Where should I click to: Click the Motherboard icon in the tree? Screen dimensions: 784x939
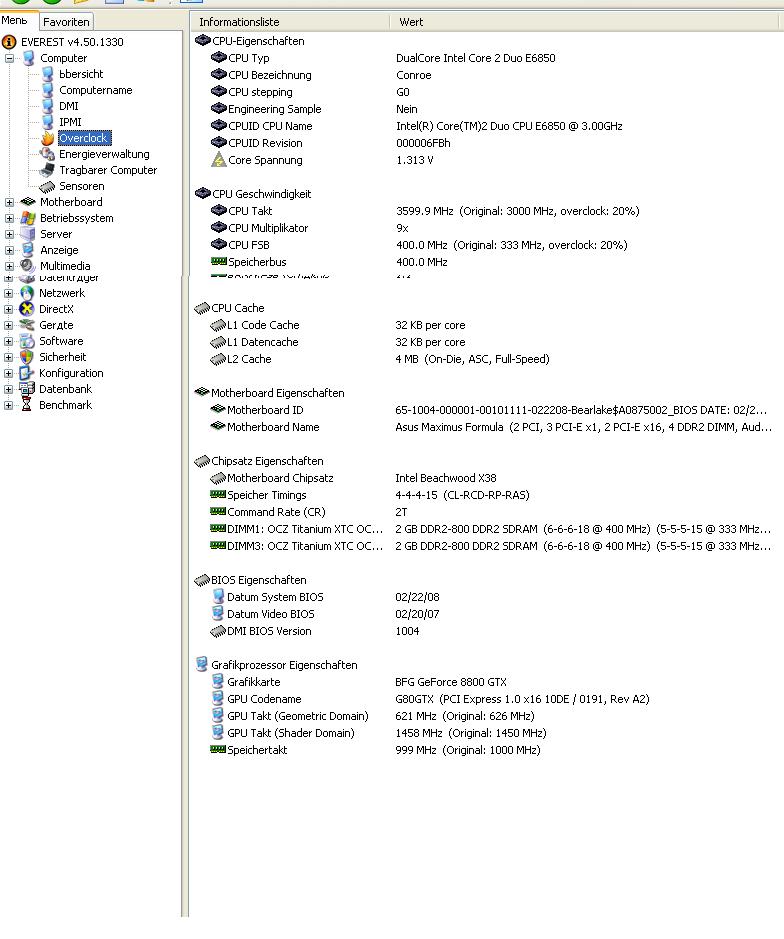click(x=28, y=202)
